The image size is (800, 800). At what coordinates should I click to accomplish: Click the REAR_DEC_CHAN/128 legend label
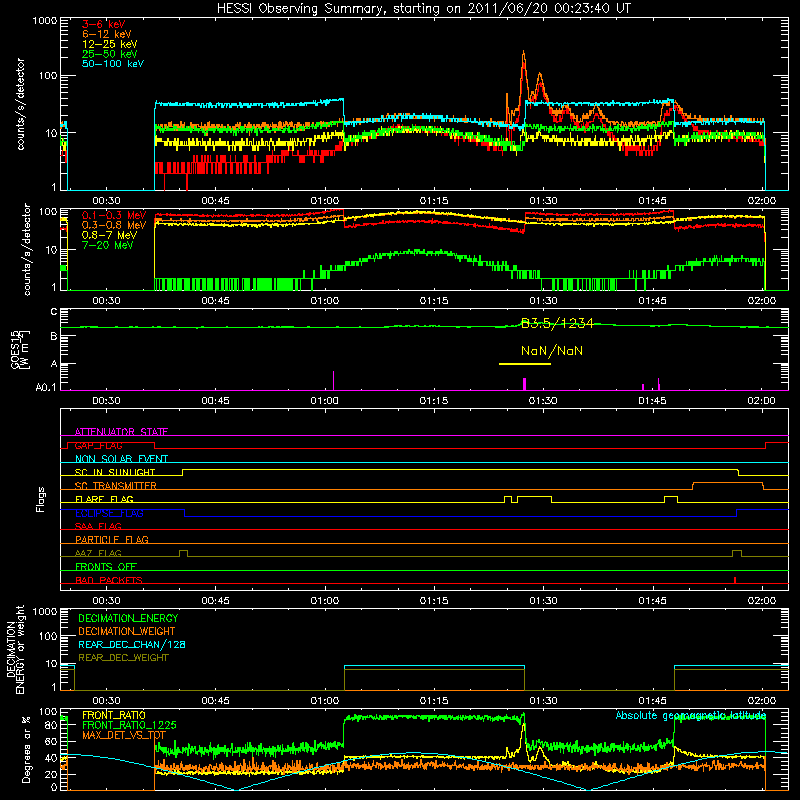click(132, 644)
